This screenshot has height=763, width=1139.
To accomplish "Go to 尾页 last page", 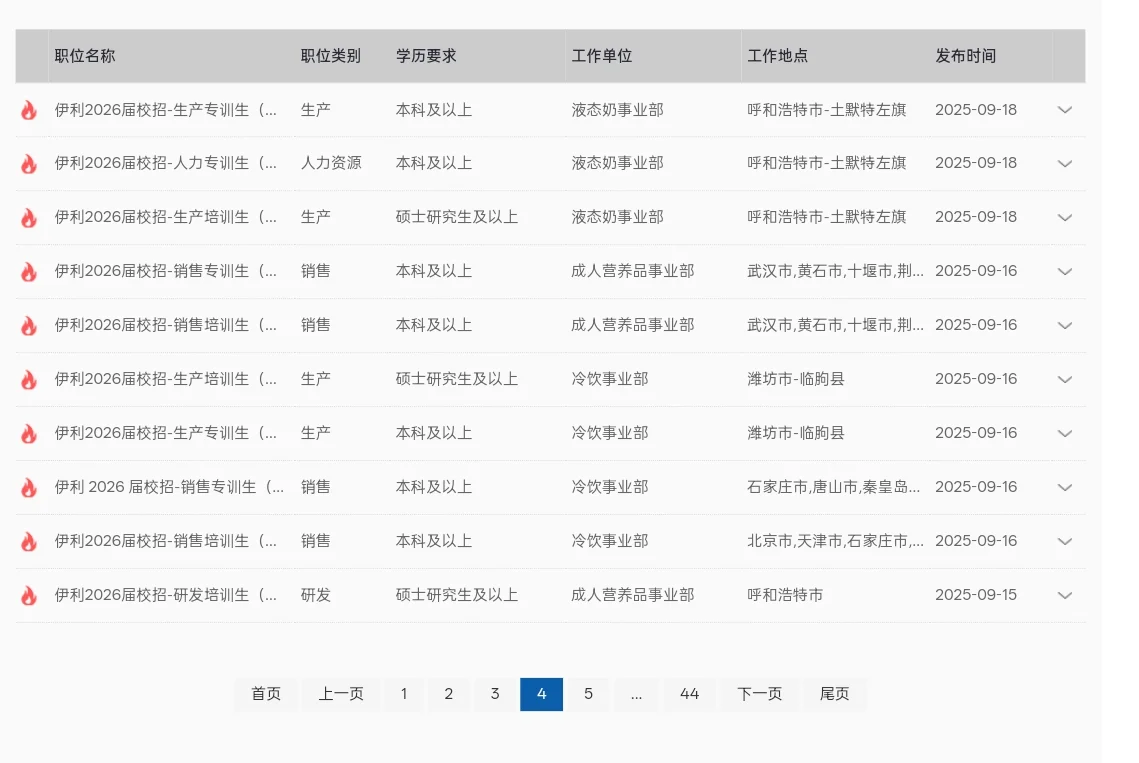I will tap(835, 694).
